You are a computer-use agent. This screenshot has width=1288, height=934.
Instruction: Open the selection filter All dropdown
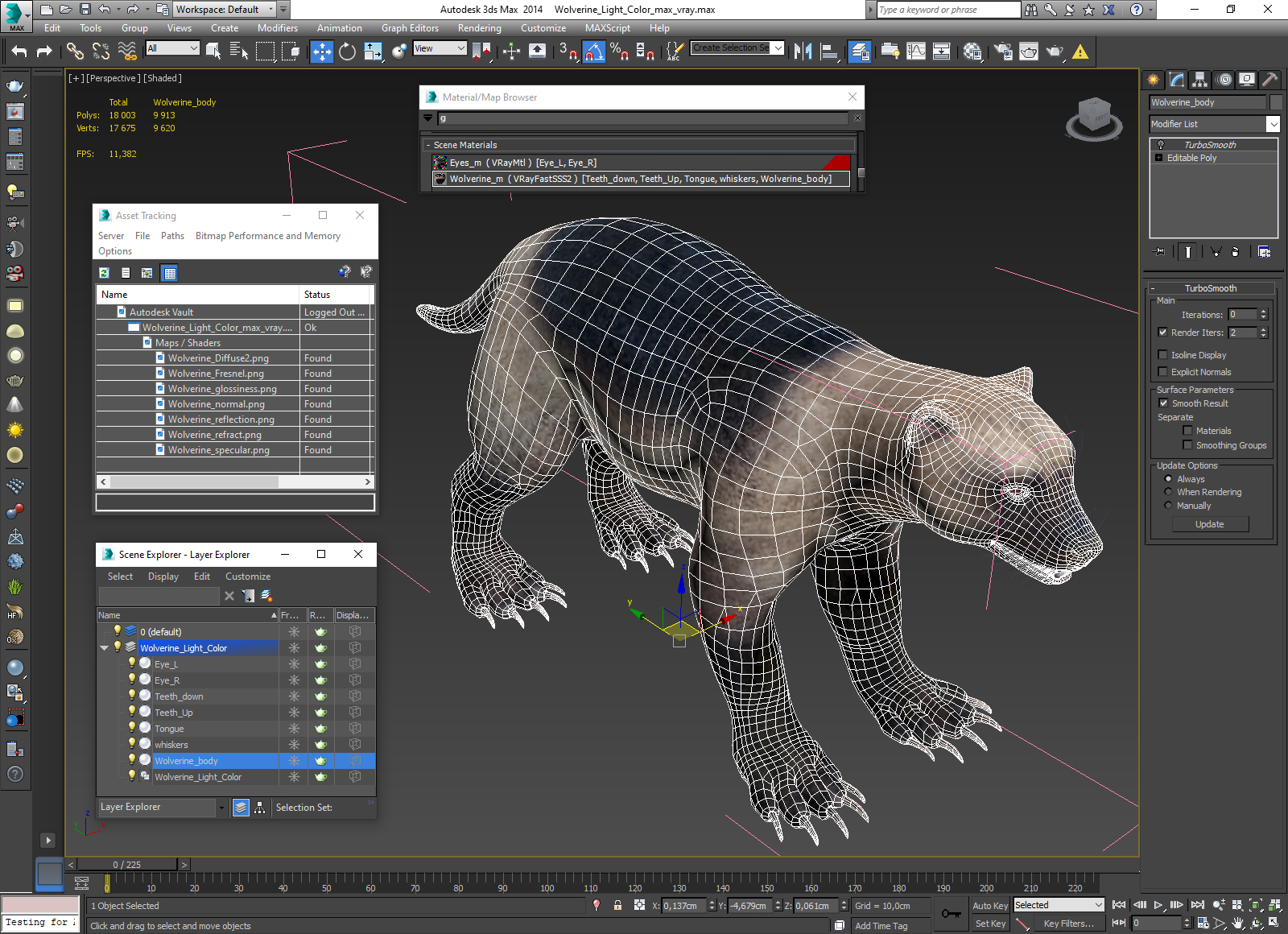coord(172,48)
